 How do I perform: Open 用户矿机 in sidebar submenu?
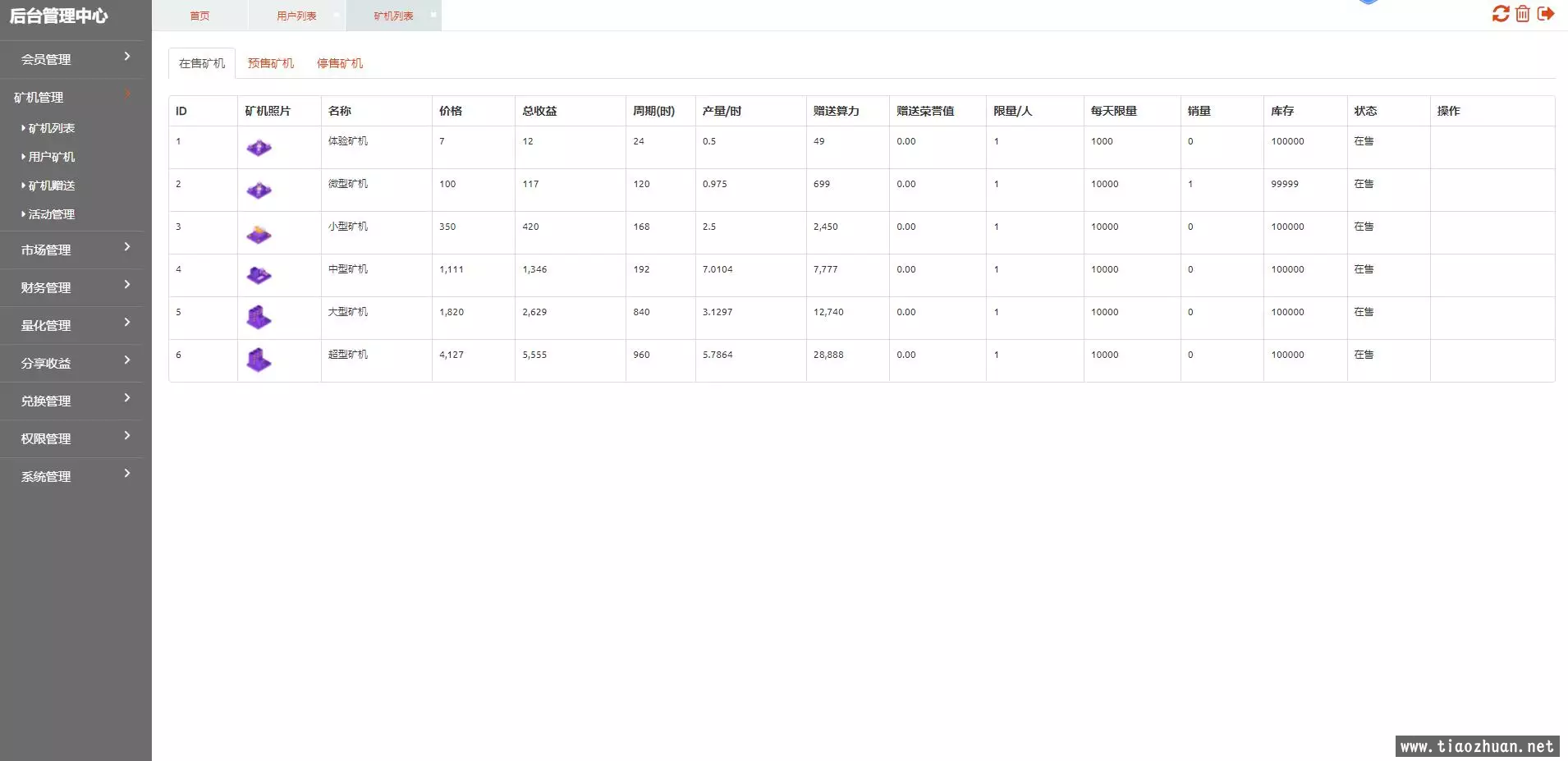51,157
